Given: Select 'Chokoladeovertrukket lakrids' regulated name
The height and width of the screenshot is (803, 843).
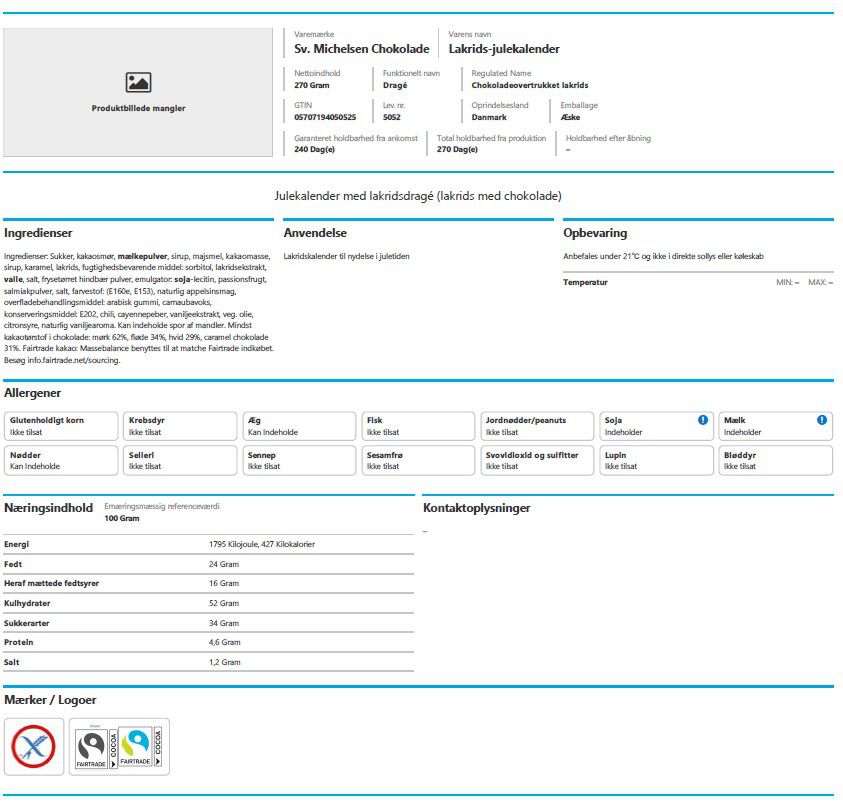Looking at the screenshot, I should tap(530, 85).
